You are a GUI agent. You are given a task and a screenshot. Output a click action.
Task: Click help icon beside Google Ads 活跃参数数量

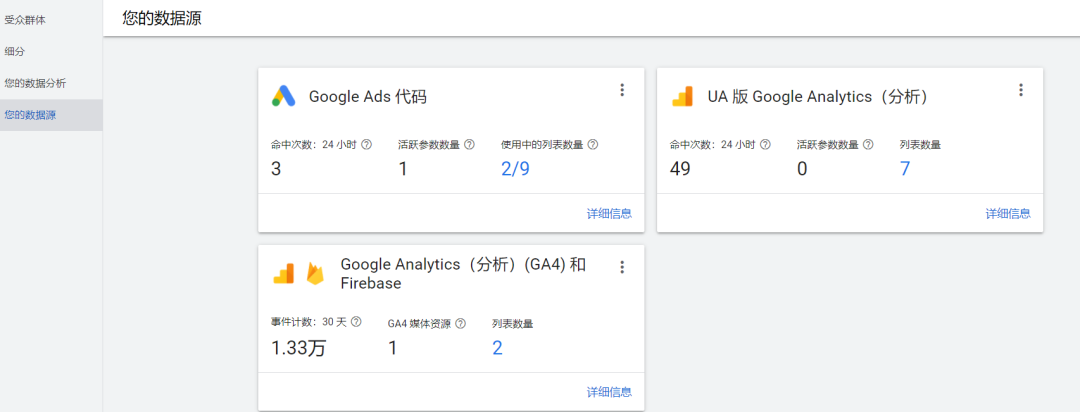pyautogui.click(x=469, y=145)
